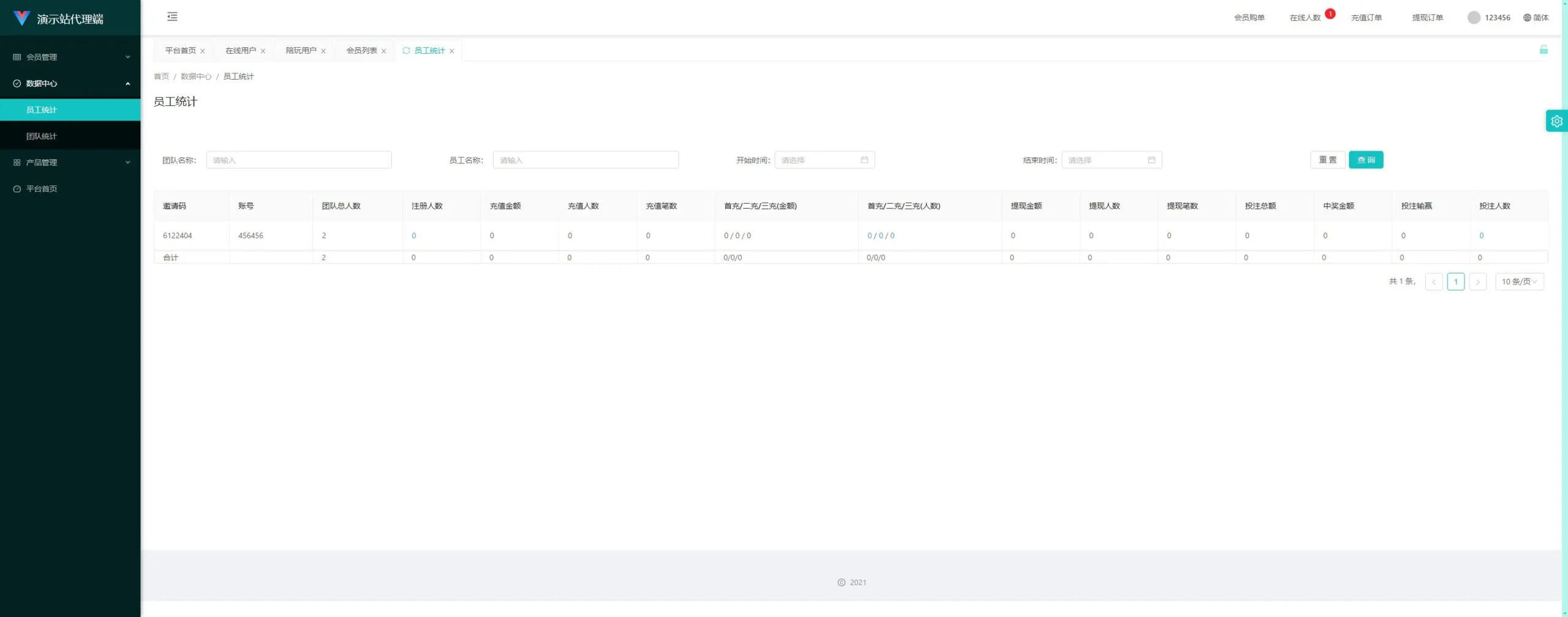Open 充值订单 in top bar
This screenshot has height=617, width=1568.
(1366, 18)
